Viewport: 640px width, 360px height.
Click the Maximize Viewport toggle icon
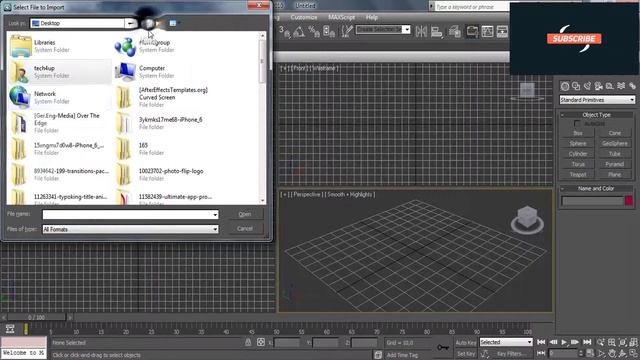click(634, 353)
